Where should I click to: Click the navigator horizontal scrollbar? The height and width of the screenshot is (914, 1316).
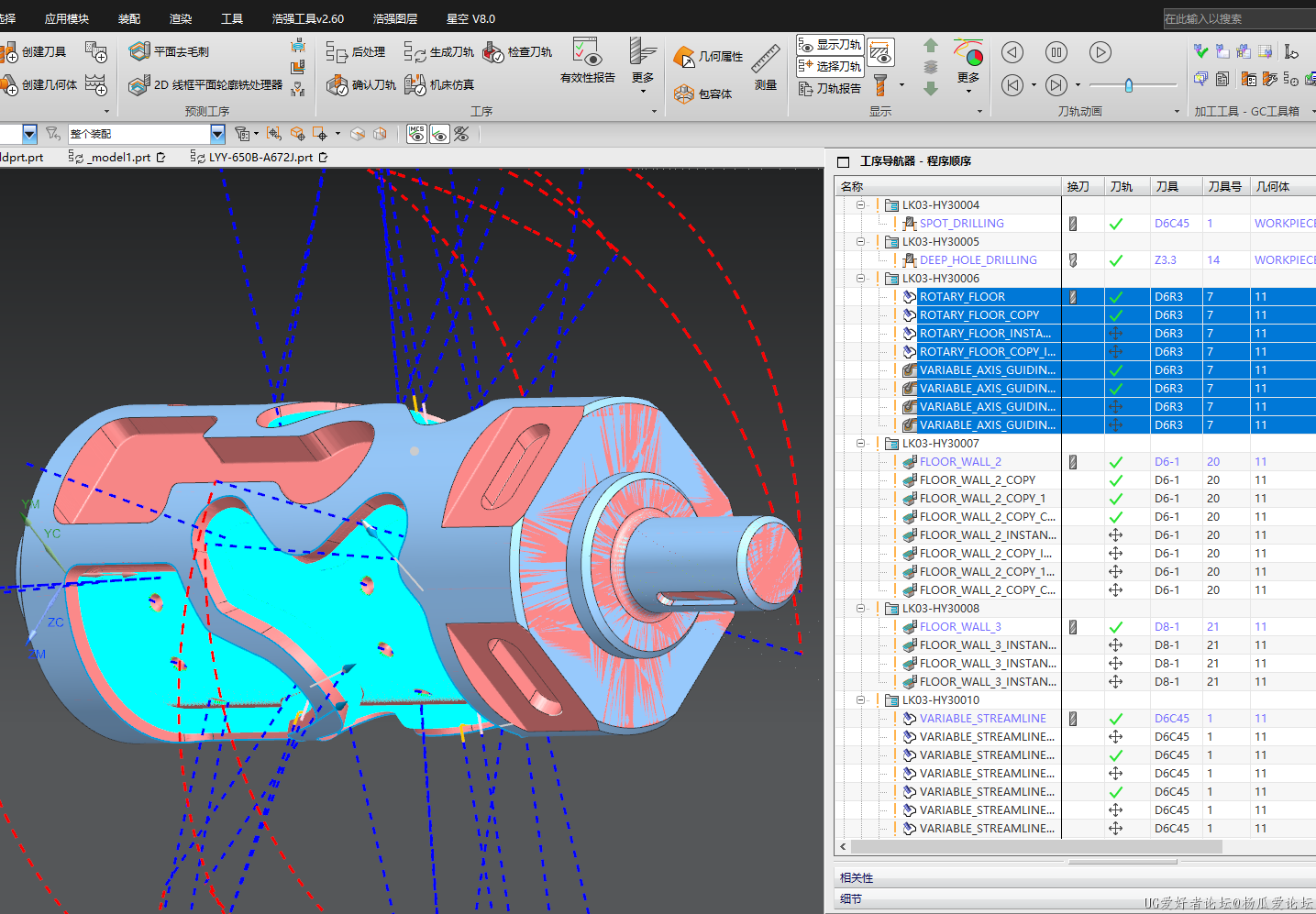pyautogui.click(x=1036, y=847)
